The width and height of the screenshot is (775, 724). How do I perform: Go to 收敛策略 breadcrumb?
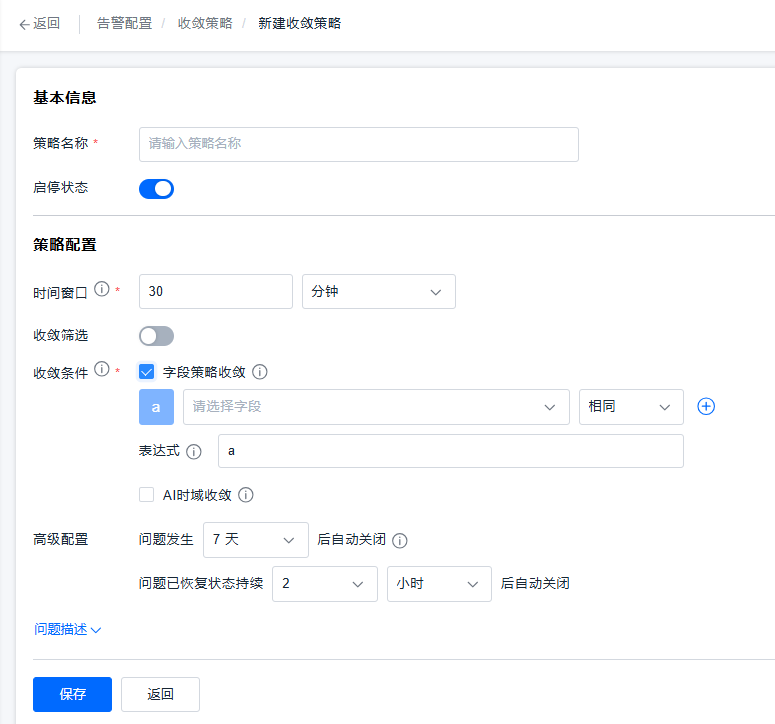205,23
